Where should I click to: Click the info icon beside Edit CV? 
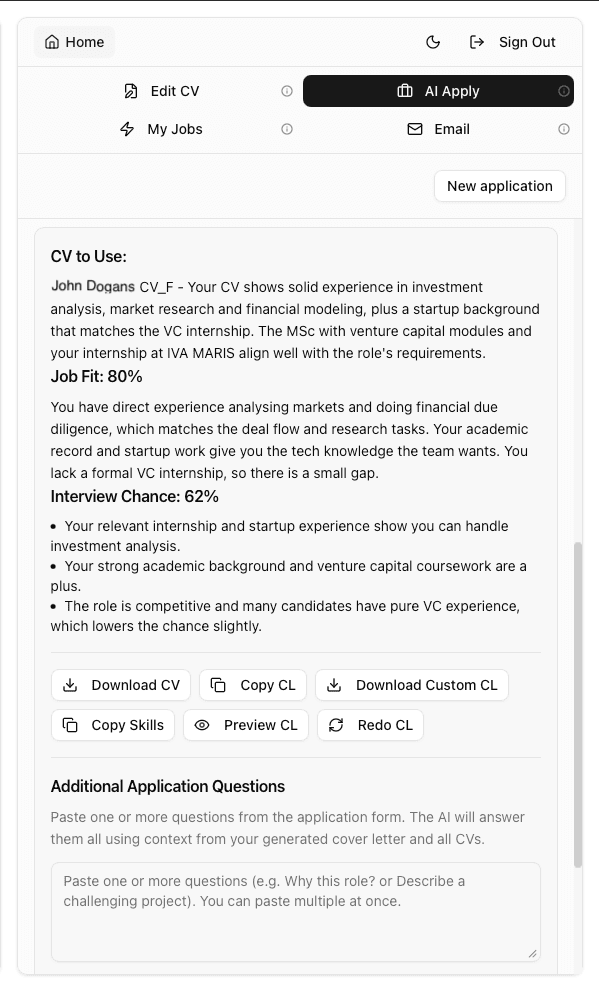pos(287,90)
